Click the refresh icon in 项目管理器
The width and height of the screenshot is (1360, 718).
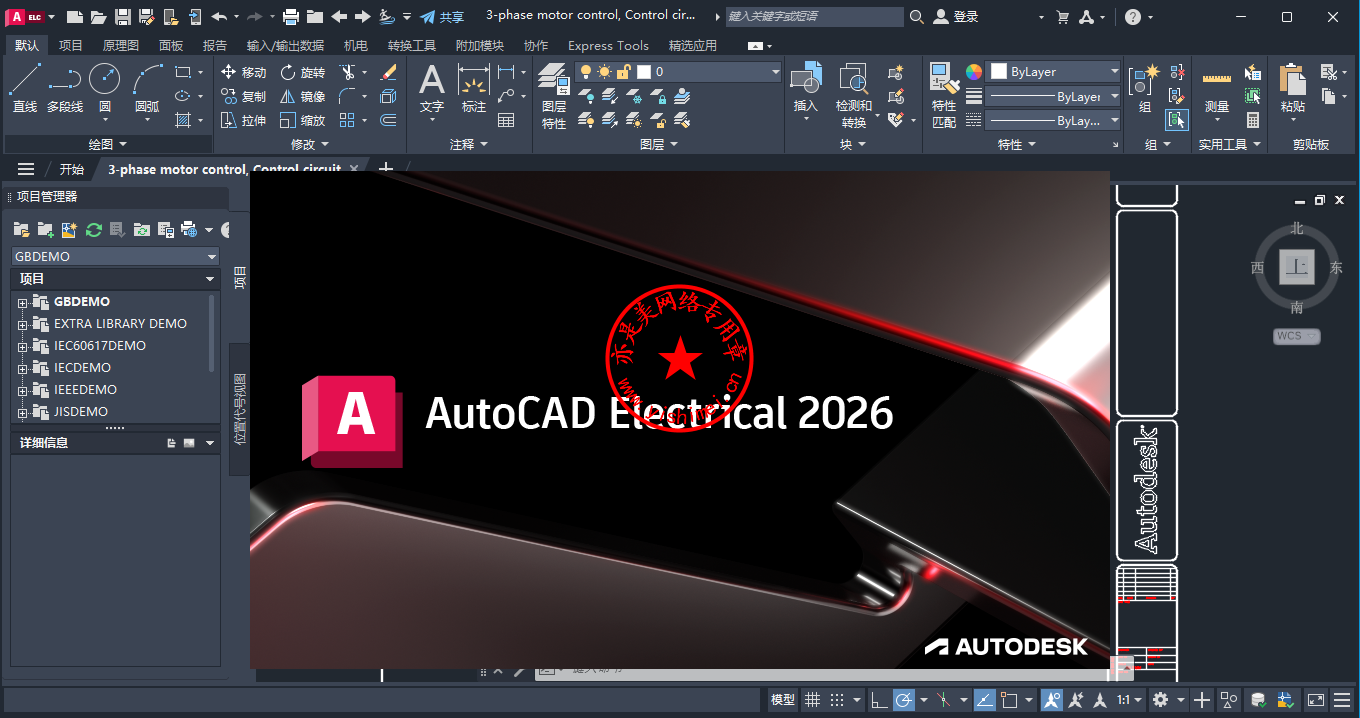(93, 230)
